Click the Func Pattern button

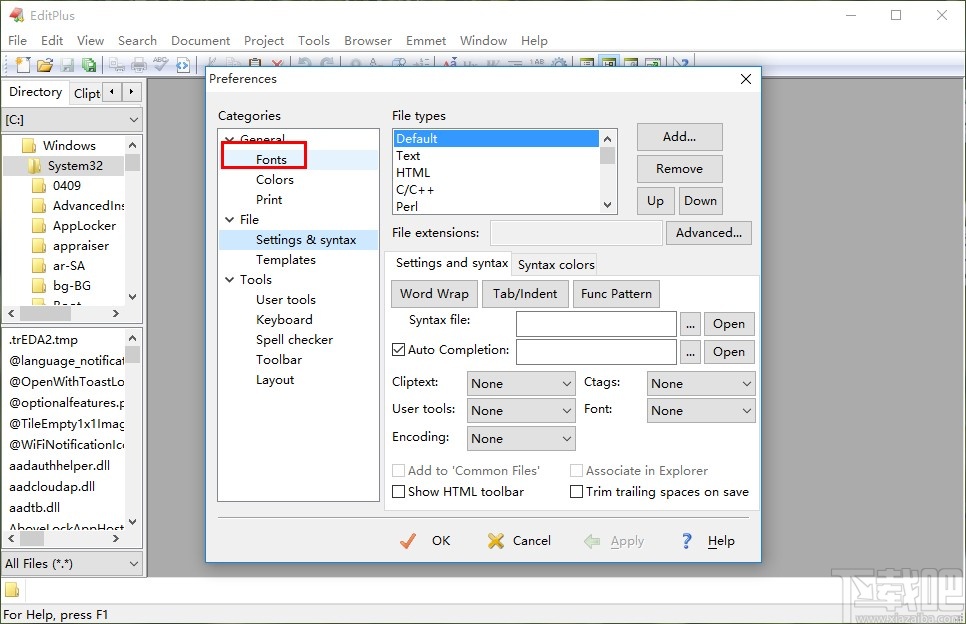pyautogui.click(x=616, y=294)
